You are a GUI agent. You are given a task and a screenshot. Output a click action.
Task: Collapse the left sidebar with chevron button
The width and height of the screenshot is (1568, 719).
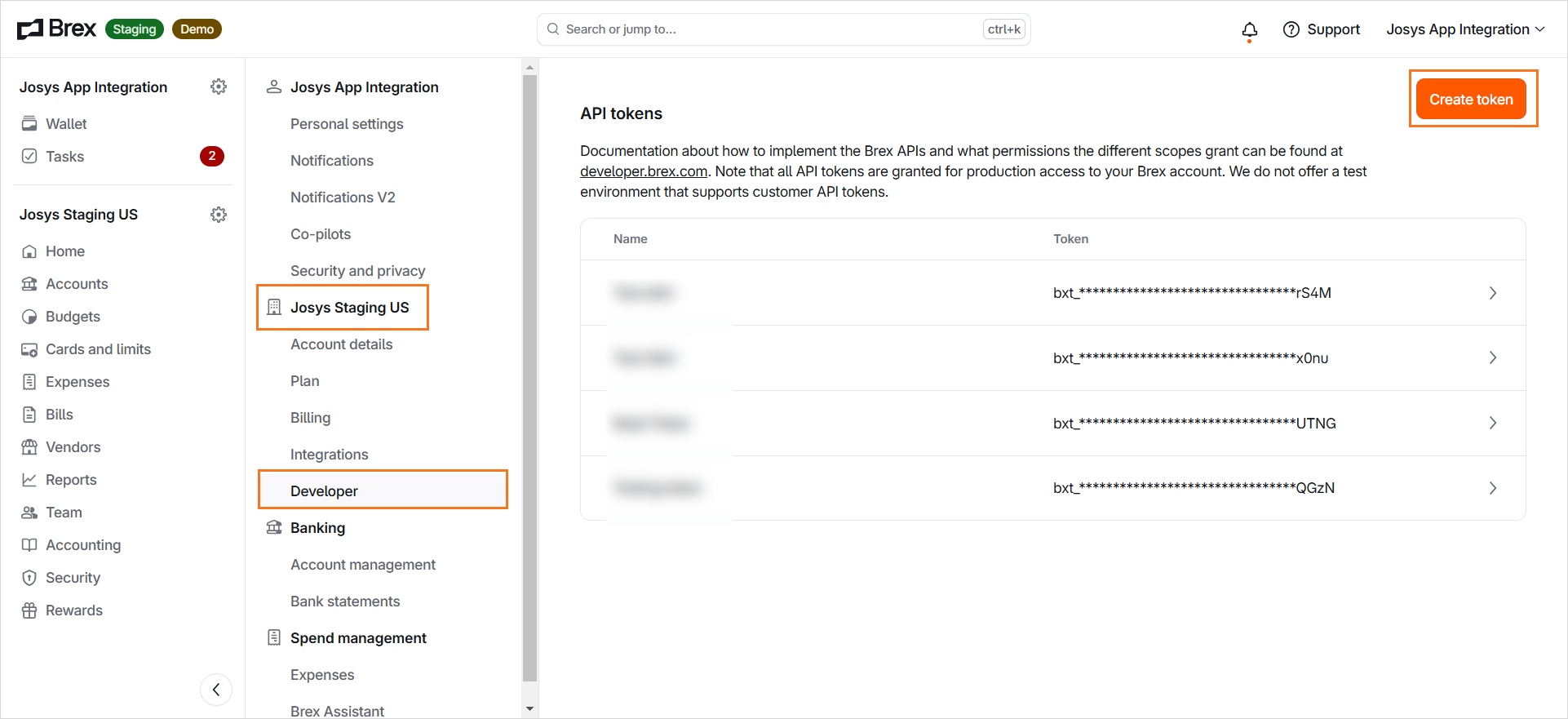[x=216, y=690]
